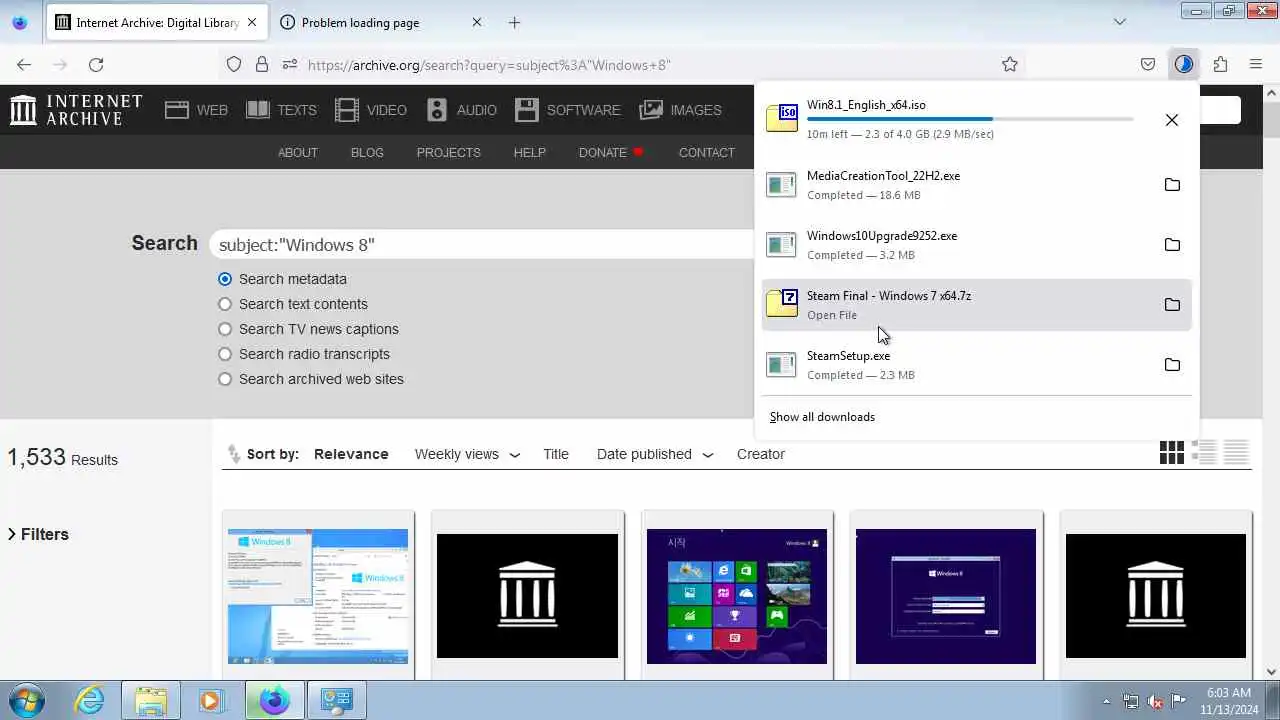The image size is (1280, 720).
Task: Click the BLOG link
Action: click(367, 153)
